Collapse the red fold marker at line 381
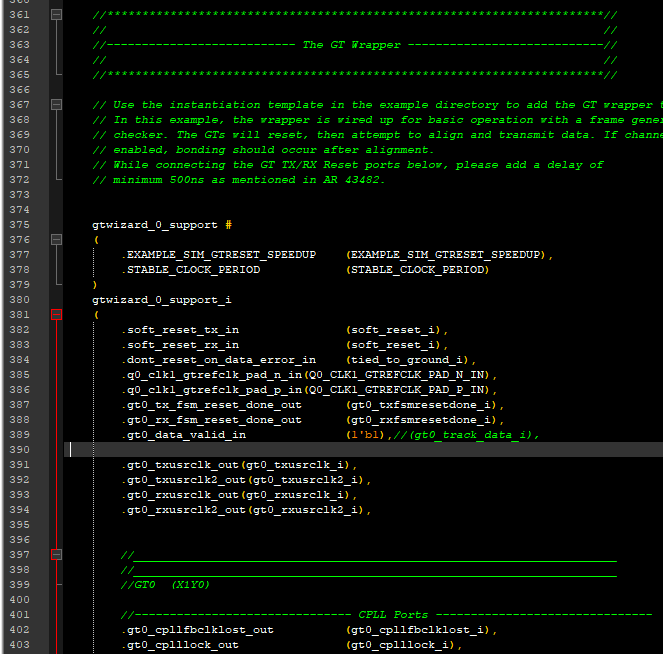The width and height of the screenshot is (663, 654). [56, 315]
